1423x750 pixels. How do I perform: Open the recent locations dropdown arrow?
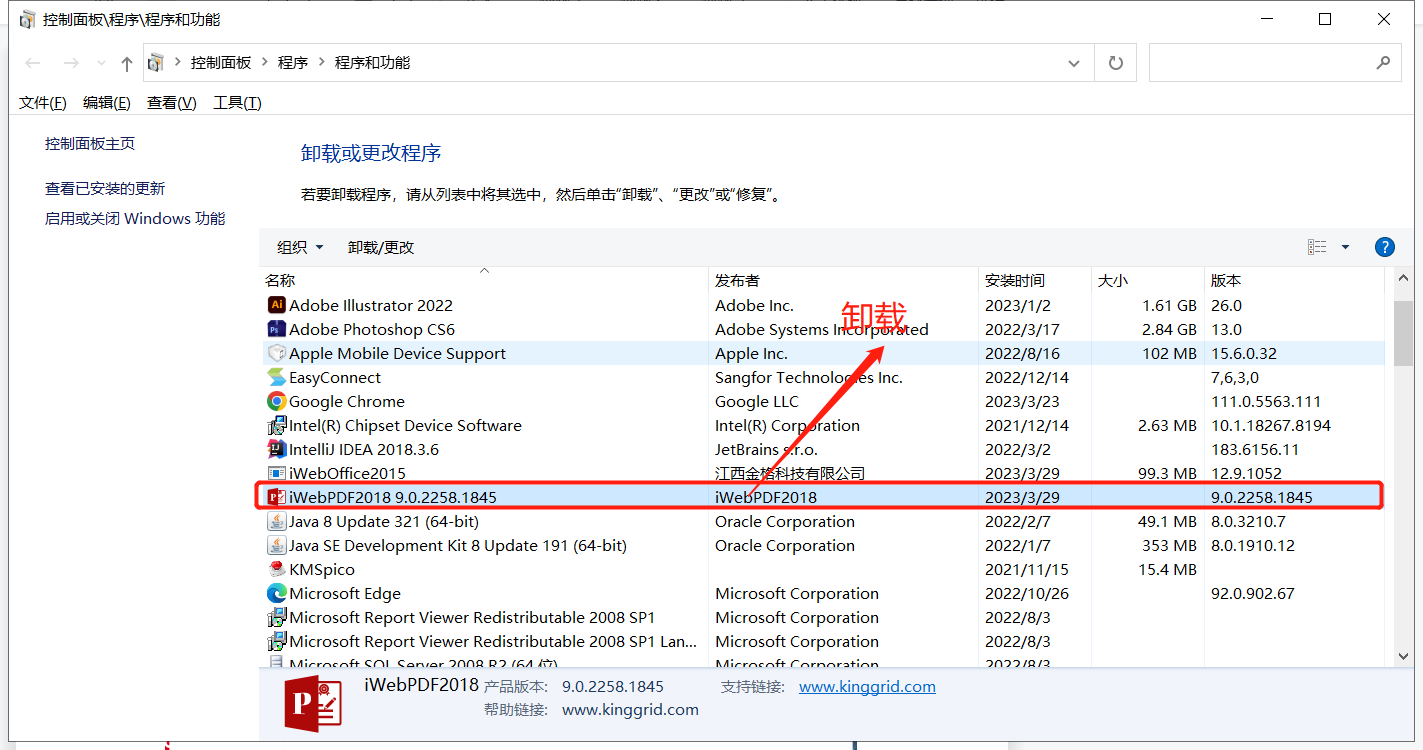pos(101,64)
